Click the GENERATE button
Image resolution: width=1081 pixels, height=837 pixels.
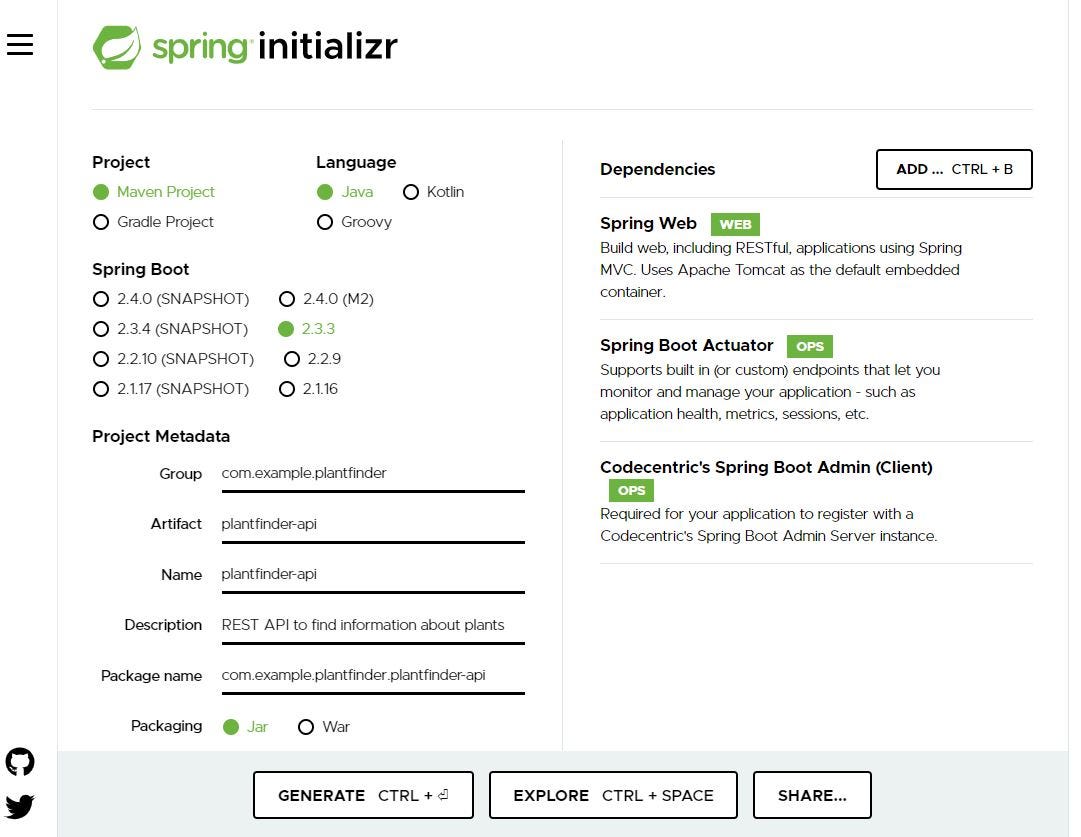pos(363,795)
